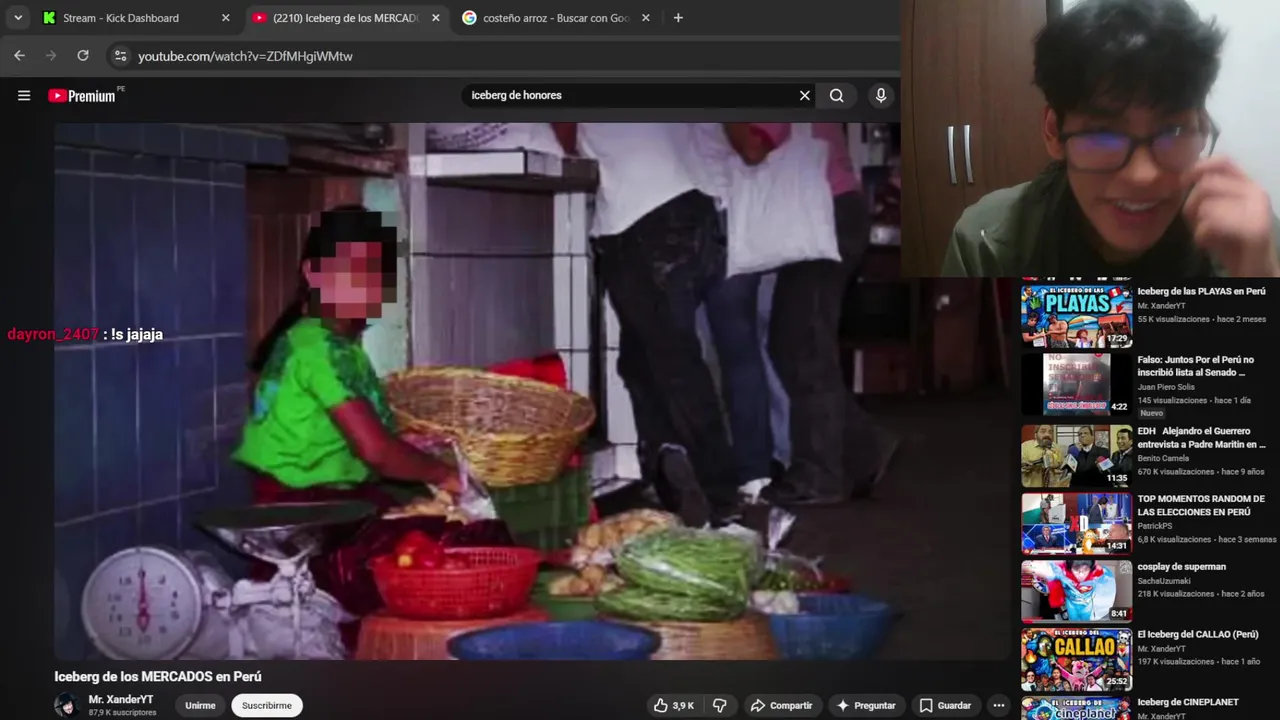Screen dimensions: 1280x720
Task: Share the video via Compartir
Action: (x=782, y=705)
